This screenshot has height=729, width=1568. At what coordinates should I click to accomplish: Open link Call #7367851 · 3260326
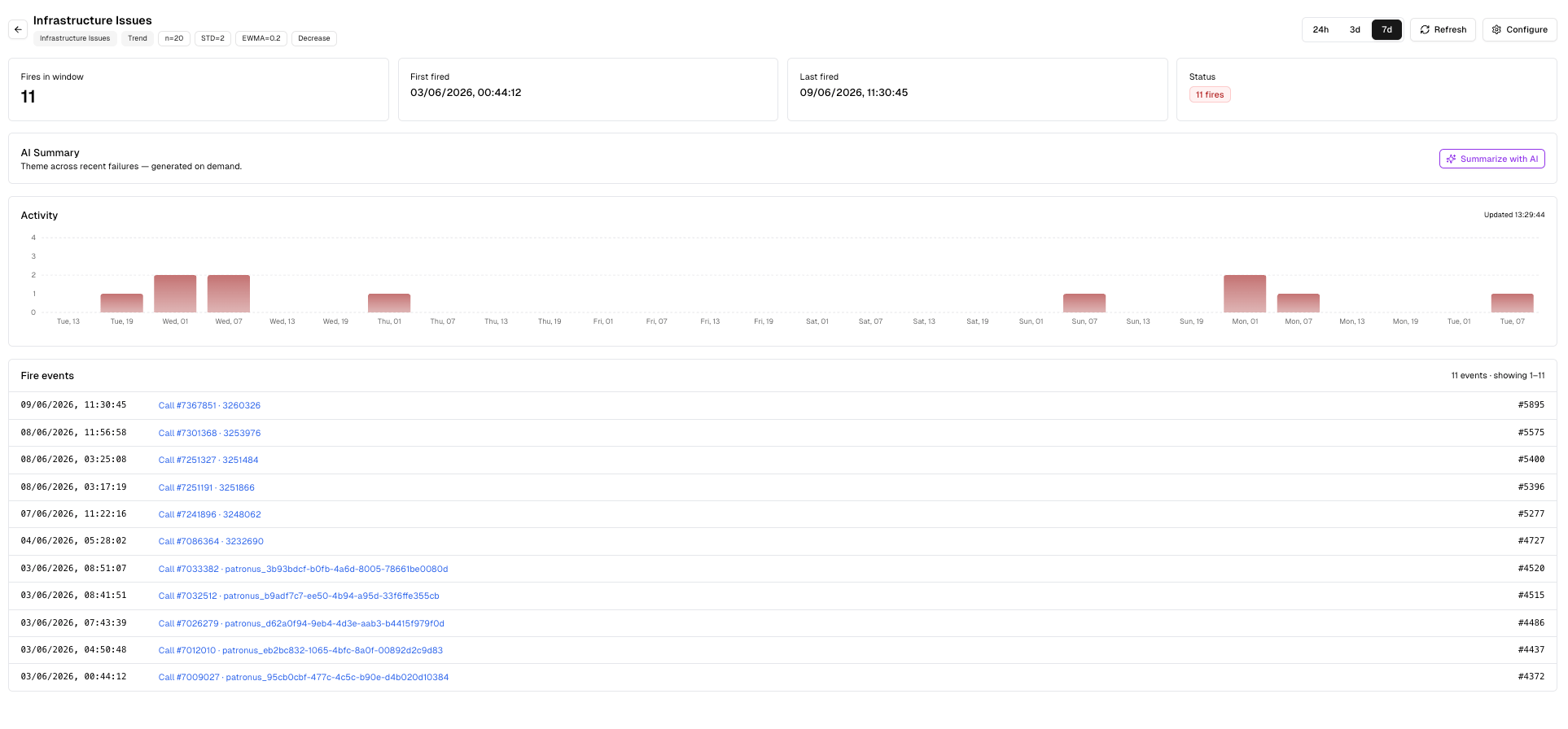tap(209, 406)
